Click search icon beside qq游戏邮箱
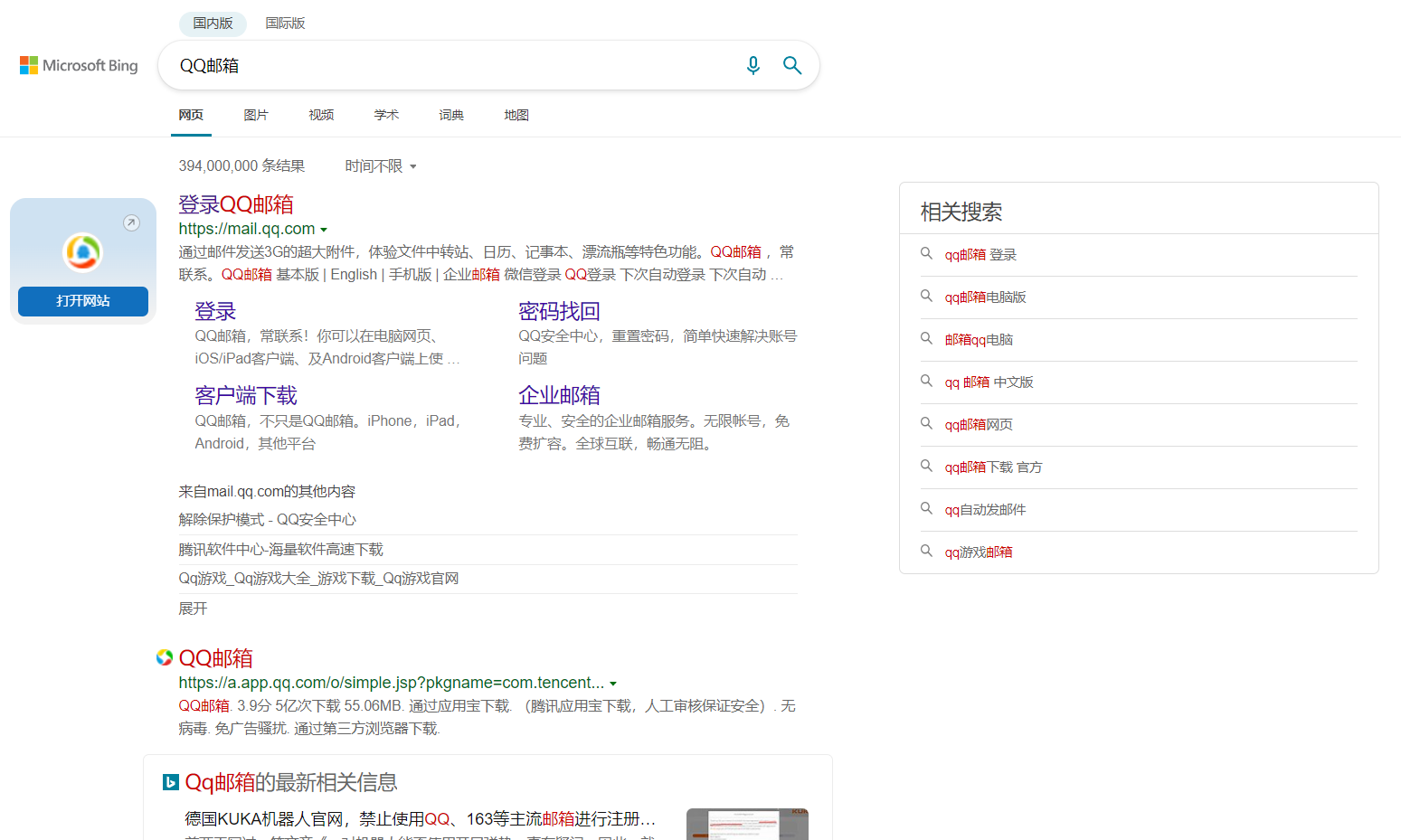Viewport: 1401px width, 840px height. [926, 552]
